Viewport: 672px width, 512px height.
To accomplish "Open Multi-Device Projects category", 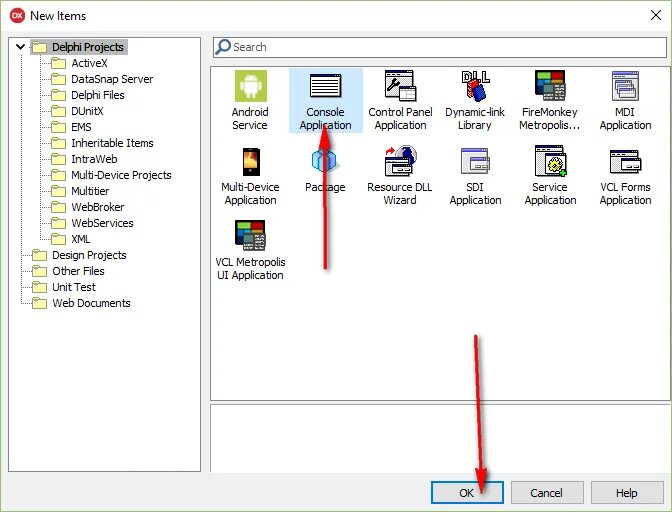I will pyautogui.click(x=111, y=175).
